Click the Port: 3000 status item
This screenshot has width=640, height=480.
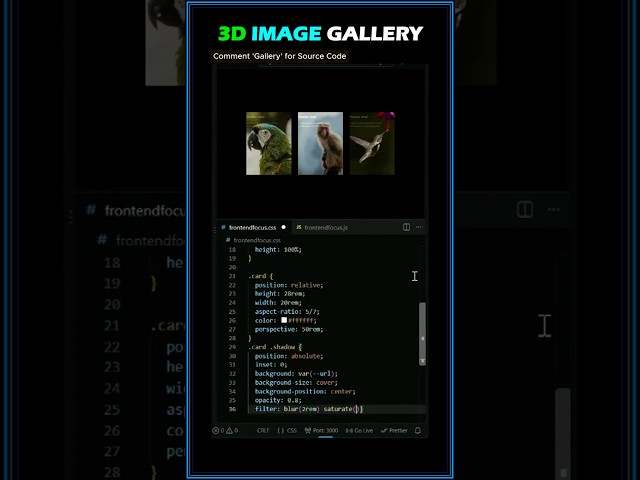[321, 430]
